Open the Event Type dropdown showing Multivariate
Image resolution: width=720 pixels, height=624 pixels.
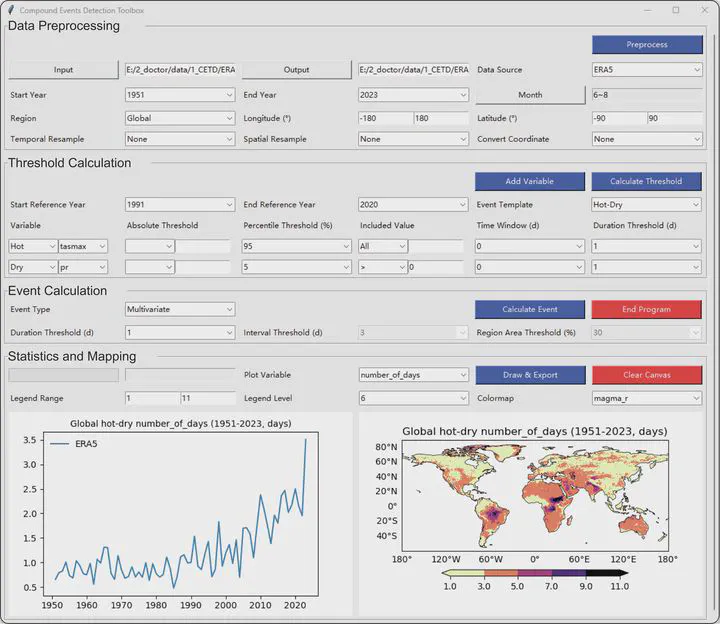pos(179,309)
